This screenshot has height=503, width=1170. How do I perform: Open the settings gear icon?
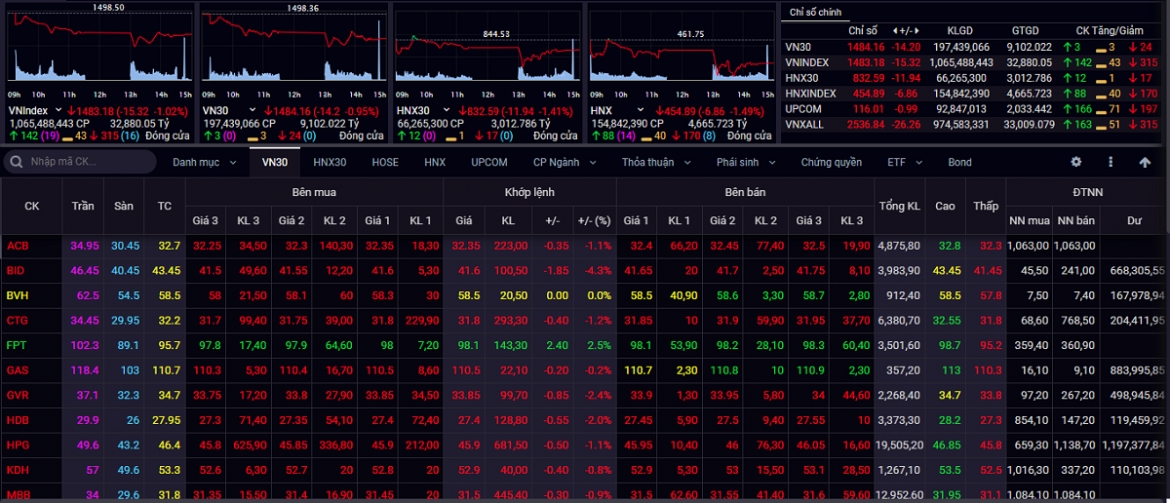pyautogui.click(x=1076, y=162)
